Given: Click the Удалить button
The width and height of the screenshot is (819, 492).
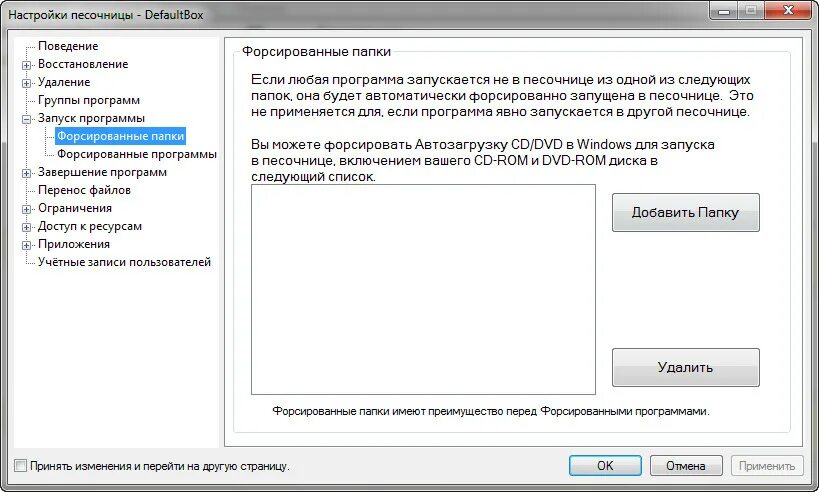Looking at the screenshot, I should coord(686,368).
